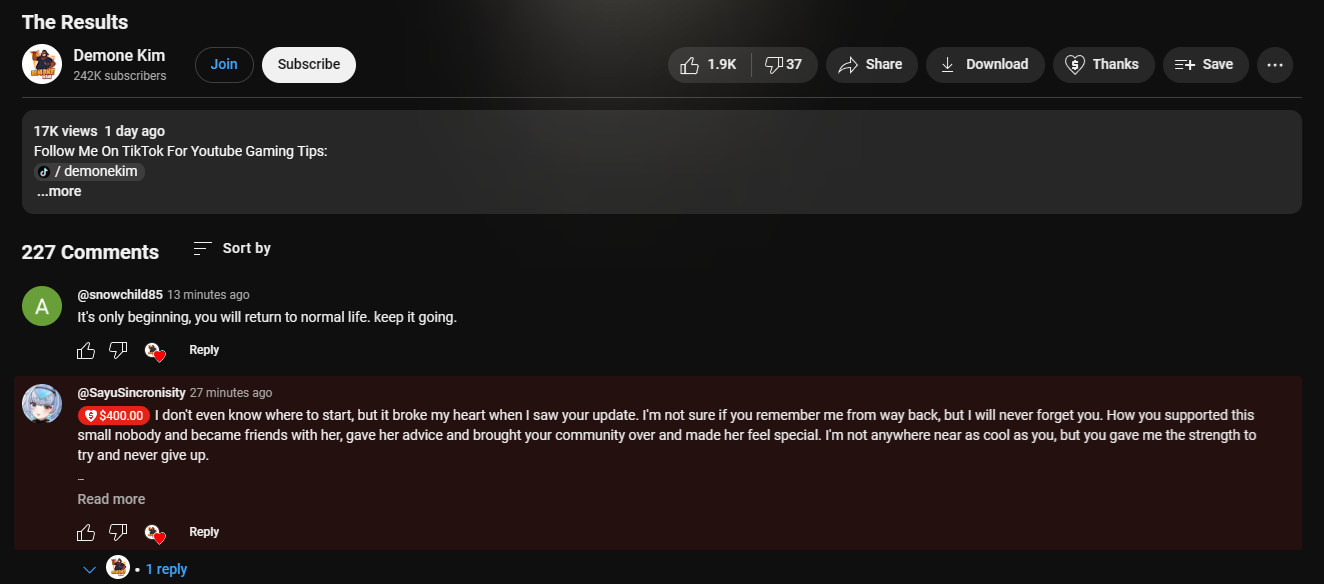Viewport: 1324px width, 584px height.
Task: Open the three-dot more actions menu
Action: click(1275, 64)
